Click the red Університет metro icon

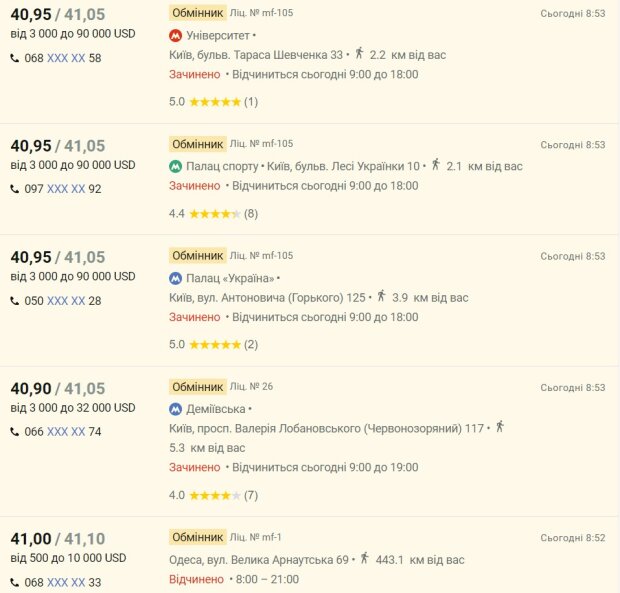coord(176,35)
